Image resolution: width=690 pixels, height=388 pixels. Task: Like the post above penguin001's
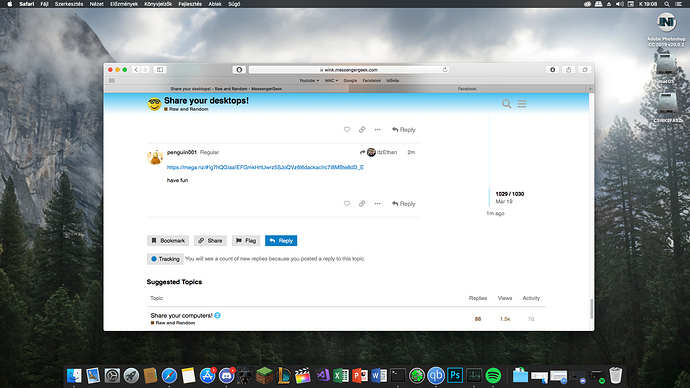347,130
